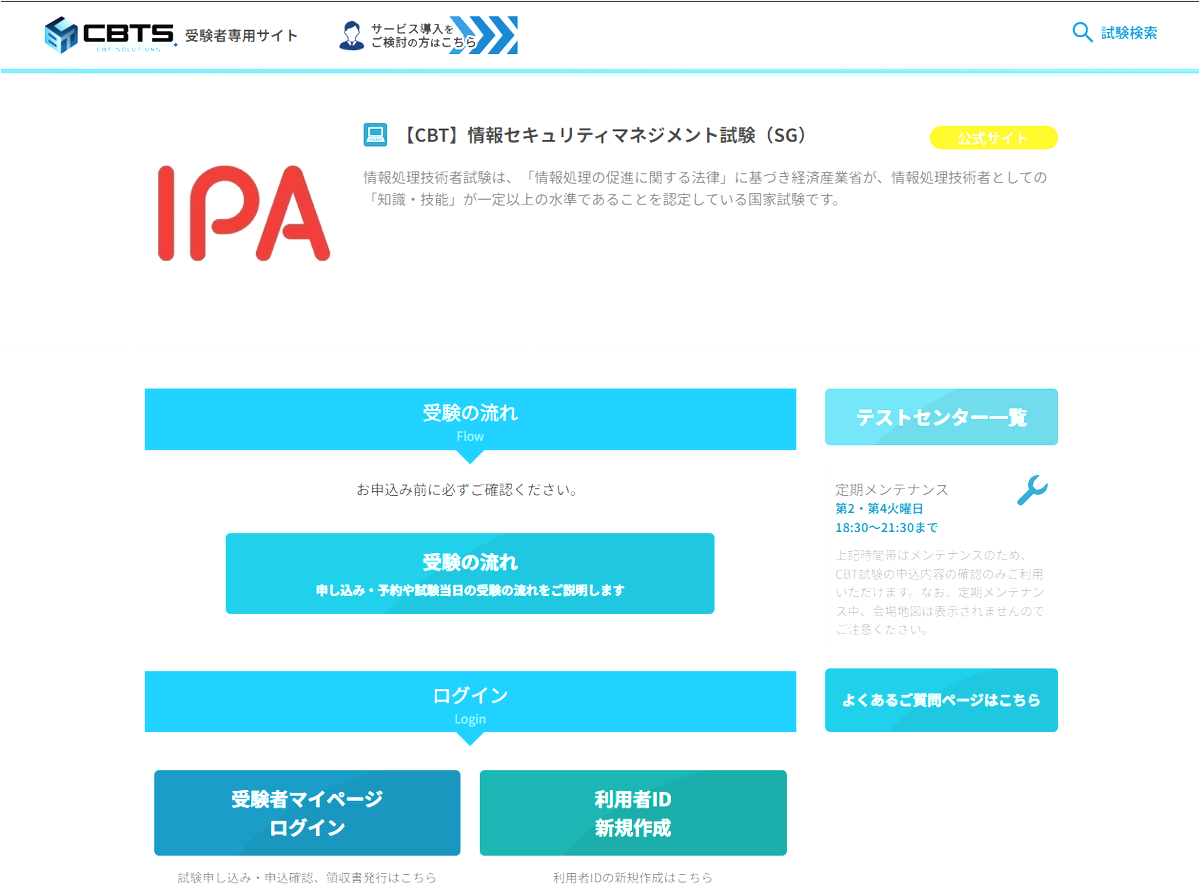Open the 利用者ID 新規作成 button

coord(633,813)
